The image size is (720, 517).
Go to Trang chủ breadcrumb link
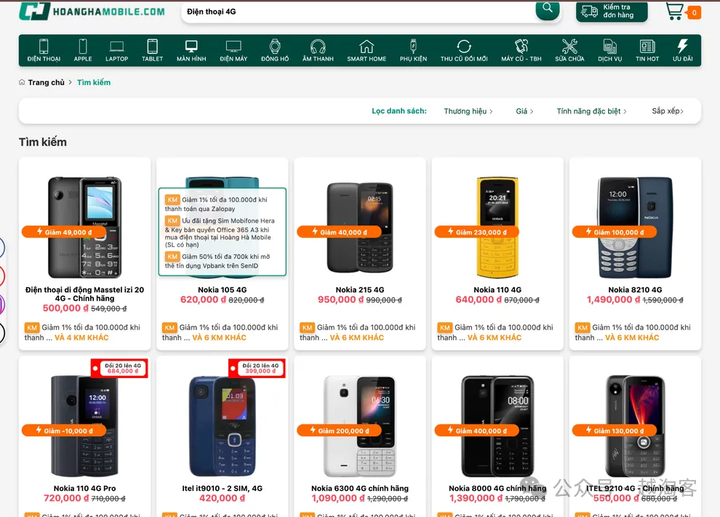46,83
